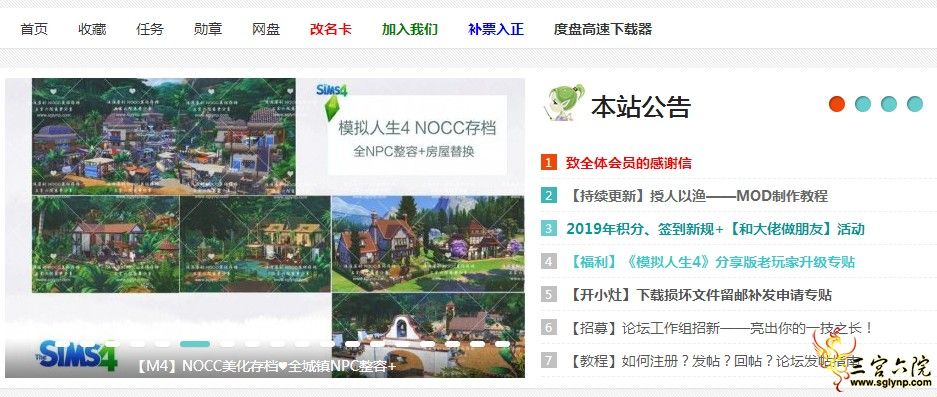937x397 pixels.
Task: Open the 收藏 nav item
Action: click(x=92, y=29)
